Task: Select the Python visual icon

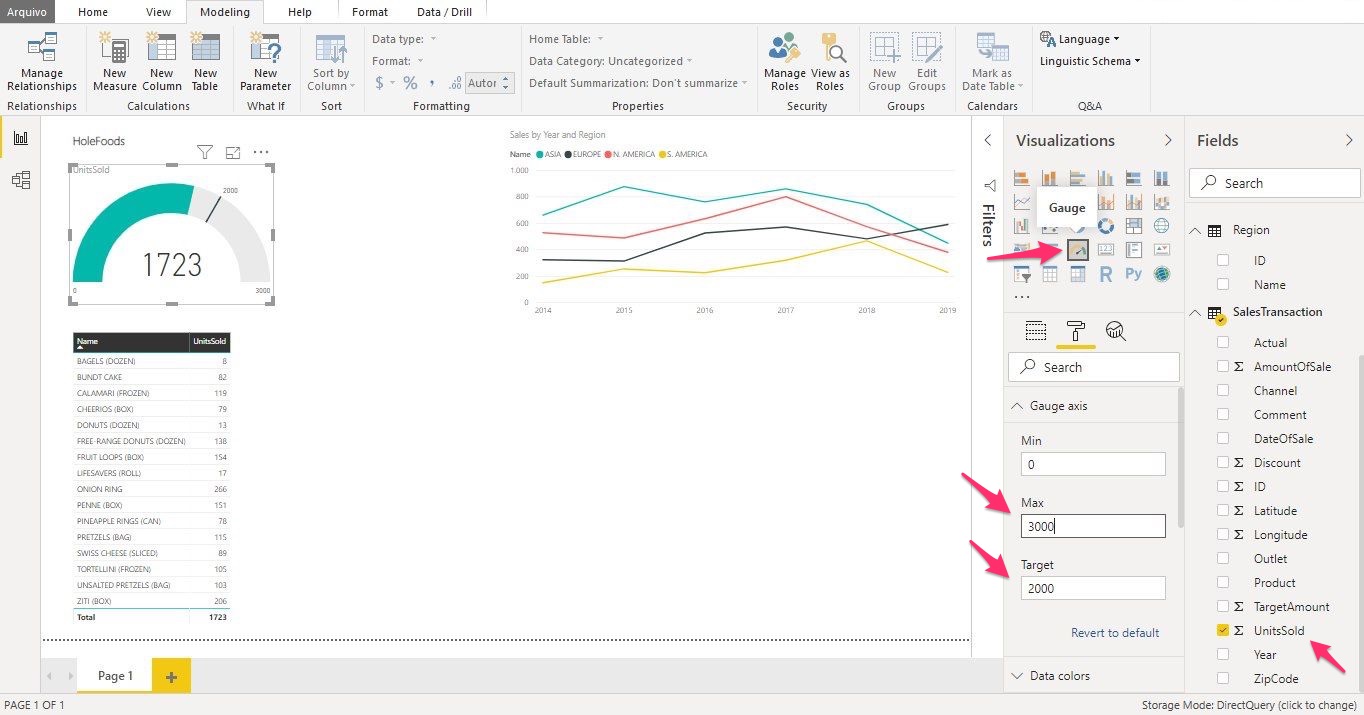Action: [x=1133, y=274]
